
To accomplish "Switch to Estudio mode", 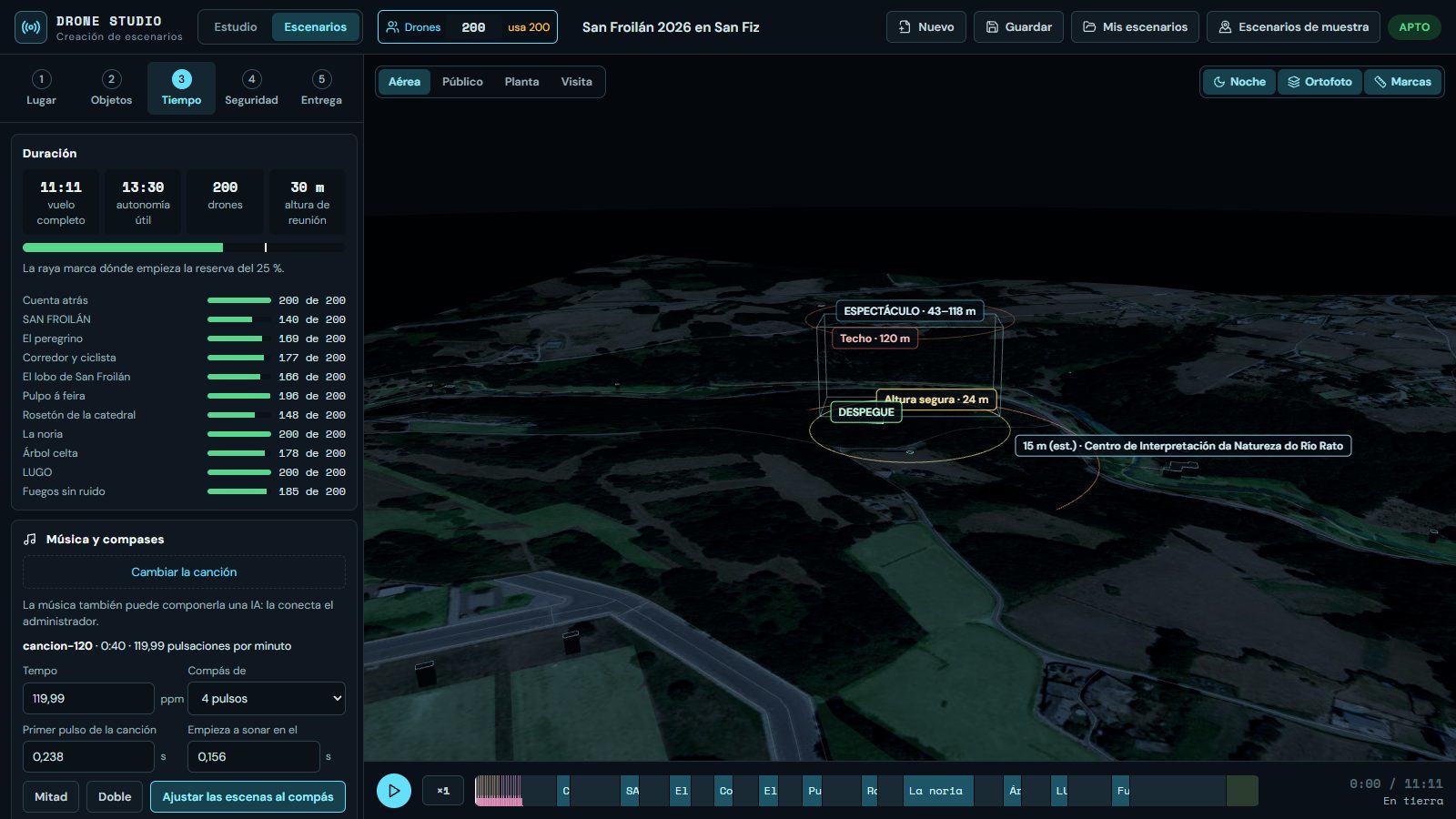I will coord(236,27).
